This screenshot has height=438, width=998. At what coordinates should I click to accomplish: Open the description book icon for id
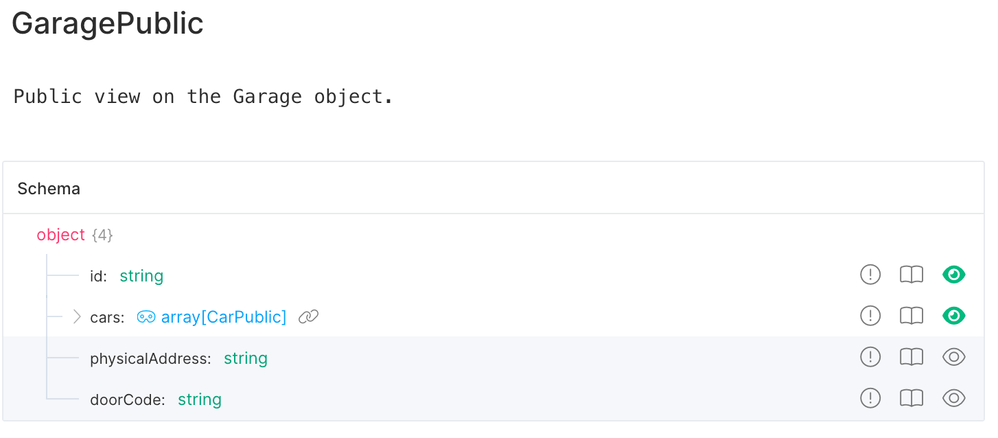[x=911, y=275]
